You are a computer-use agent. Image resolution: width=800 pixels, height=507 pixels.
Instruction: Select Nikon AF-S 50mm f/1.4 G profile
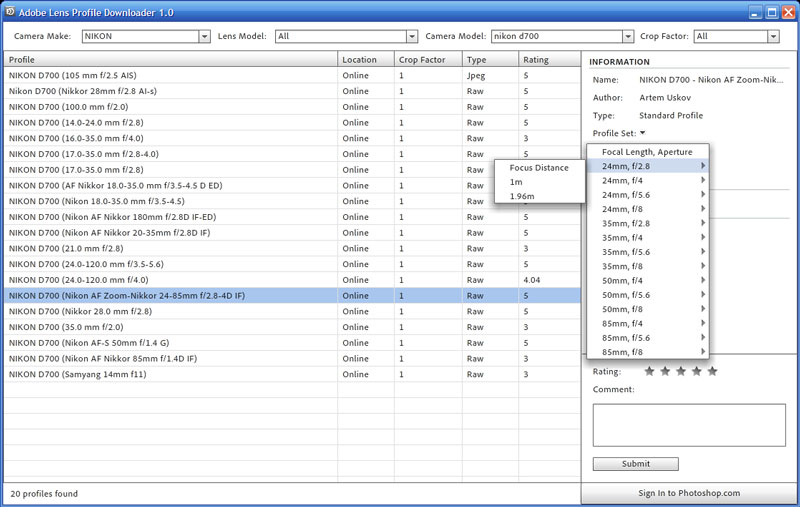coord(292,343)
